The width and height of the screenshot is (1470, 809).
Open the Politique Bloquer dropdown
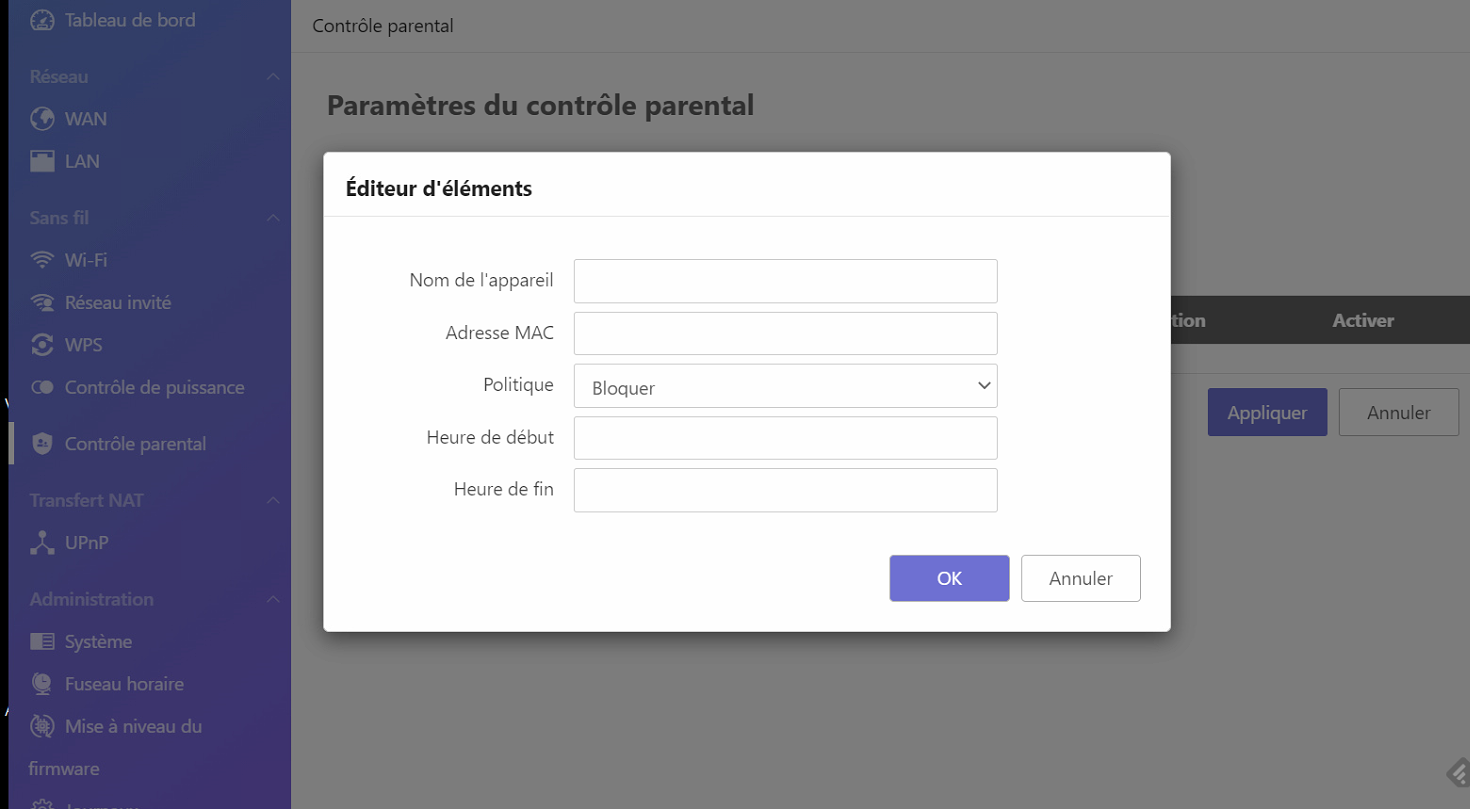click(x=785, y=386)
